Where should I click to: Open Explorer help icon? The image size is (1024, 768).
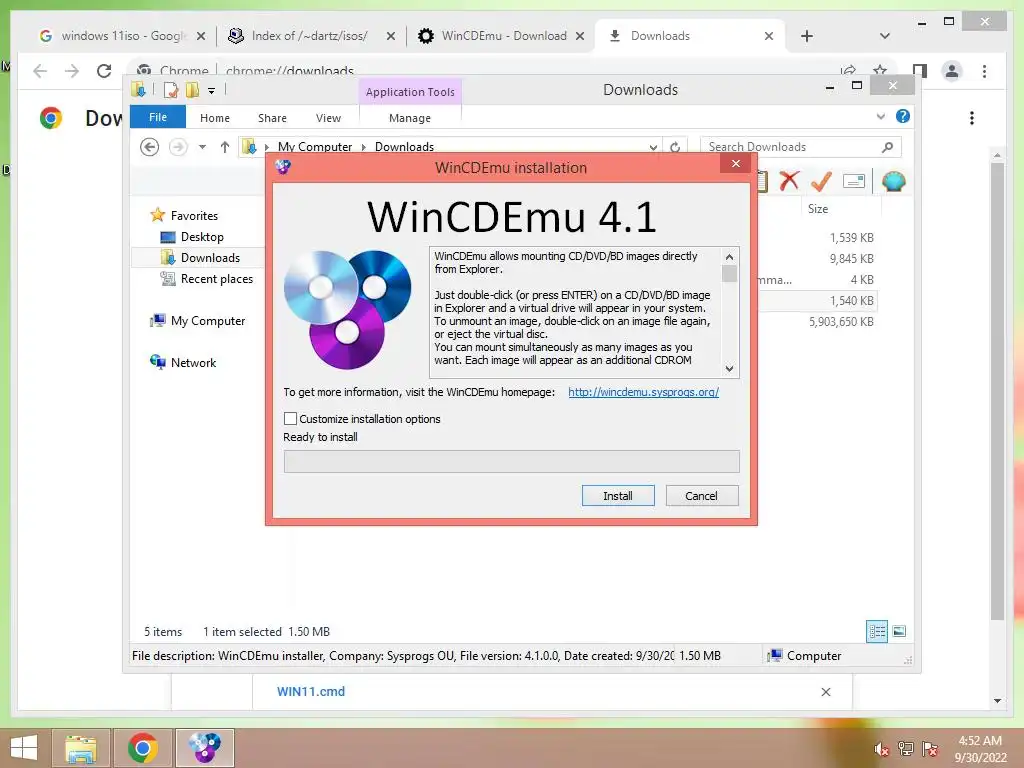pos(903,116)
